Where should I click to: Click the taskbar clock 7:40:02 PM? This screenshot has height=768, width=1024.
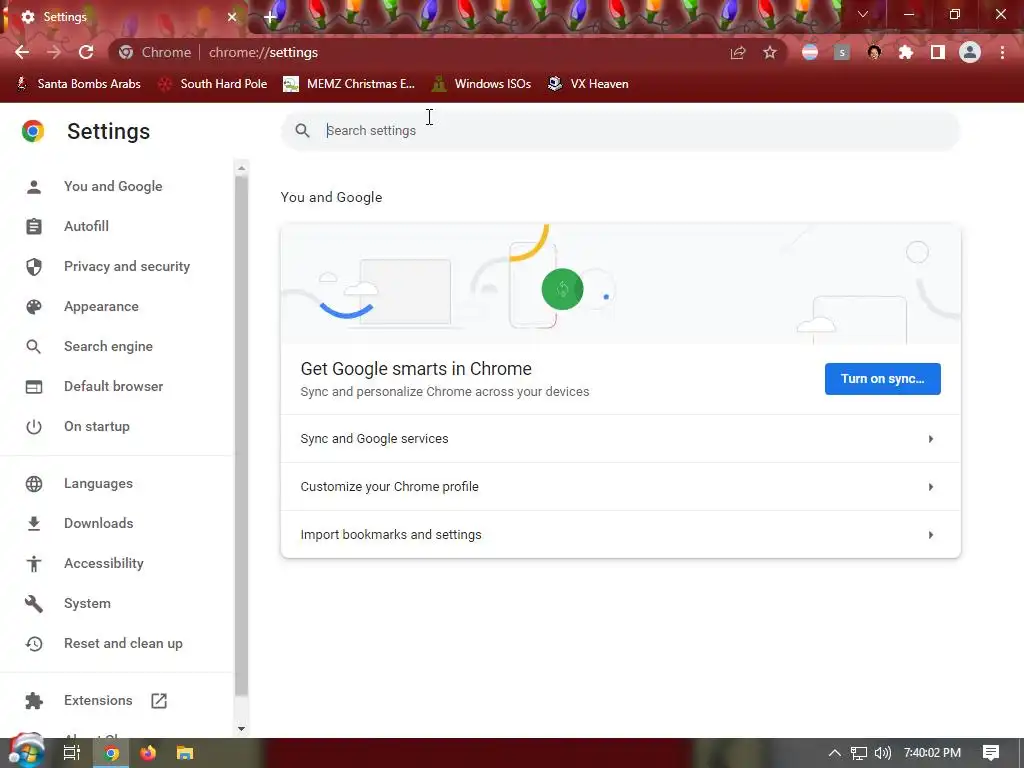(x=932, y=753)
